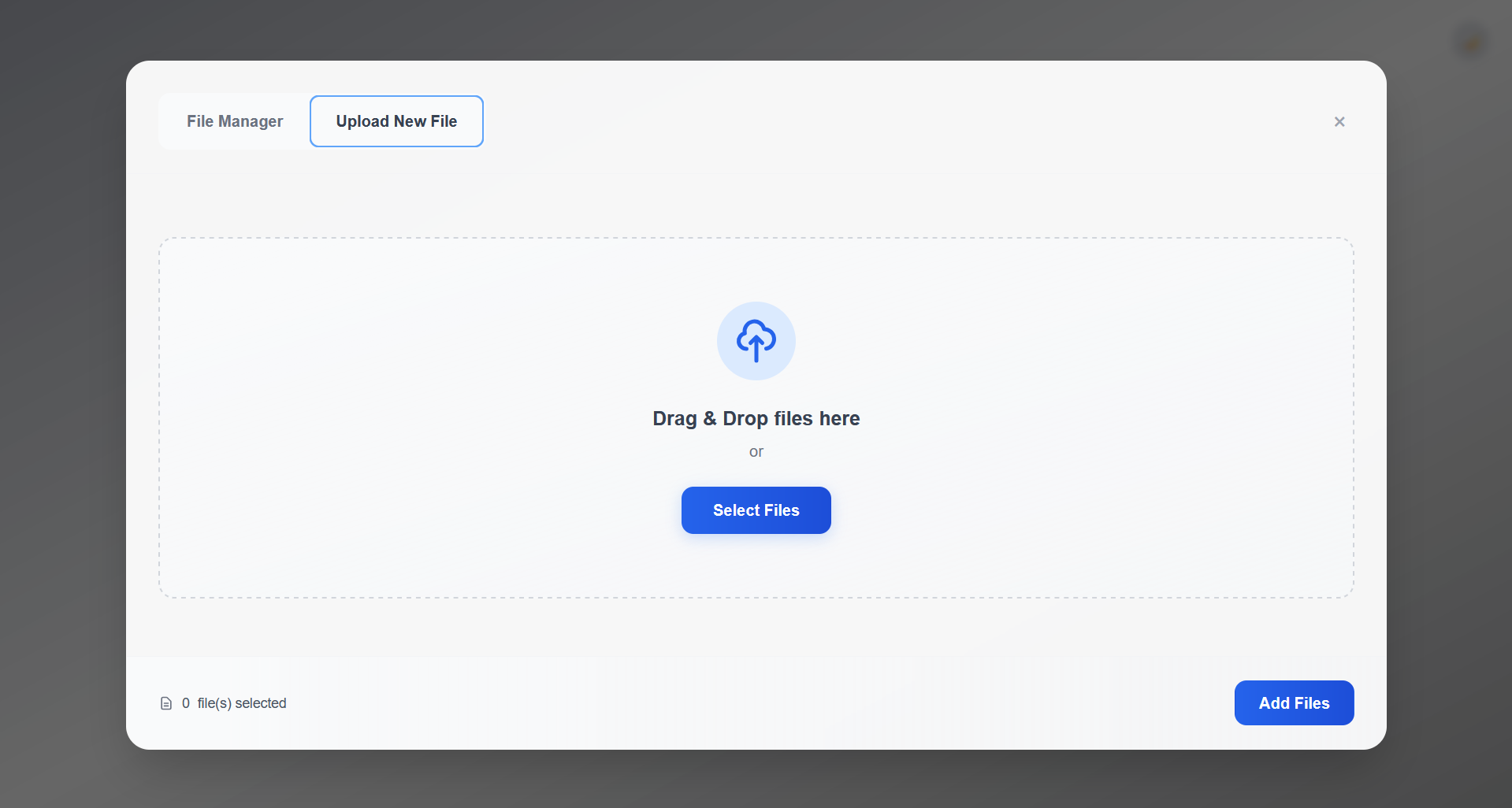This screenshot has width=1512, height=808.
Task: Click the Add Files button
Action: [x=1293, y=702]
